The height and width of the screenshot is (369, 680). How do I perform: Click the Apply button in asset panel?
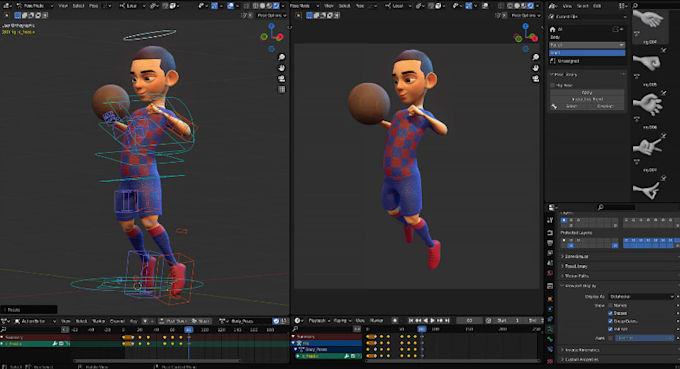(587, 92)
